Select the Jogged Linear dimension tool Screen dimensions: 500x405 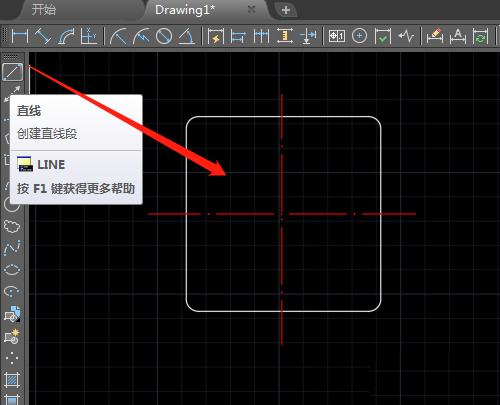click(x=406, y=36)
